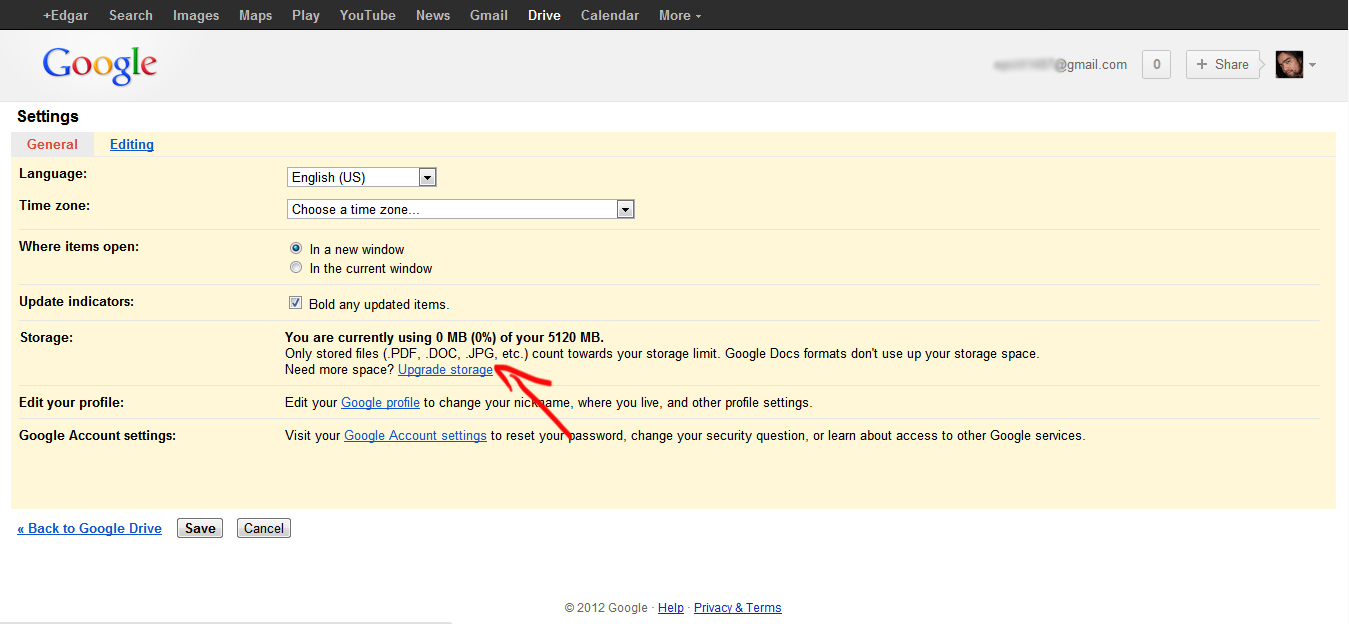Visit your Google Account settings link
Viewport: 1349px width, 624px height.
(x=415, y=435)
